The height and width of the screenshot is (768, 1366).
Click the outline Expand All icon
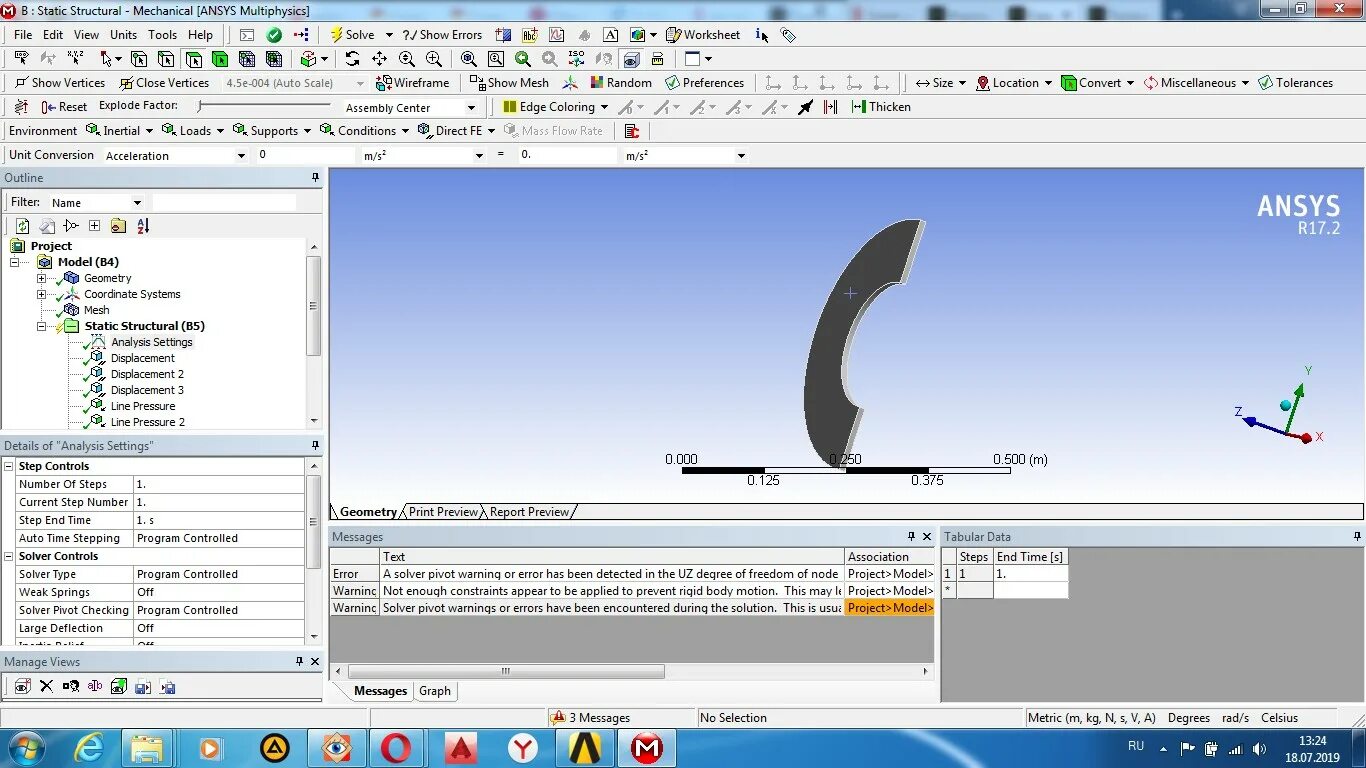94,226
